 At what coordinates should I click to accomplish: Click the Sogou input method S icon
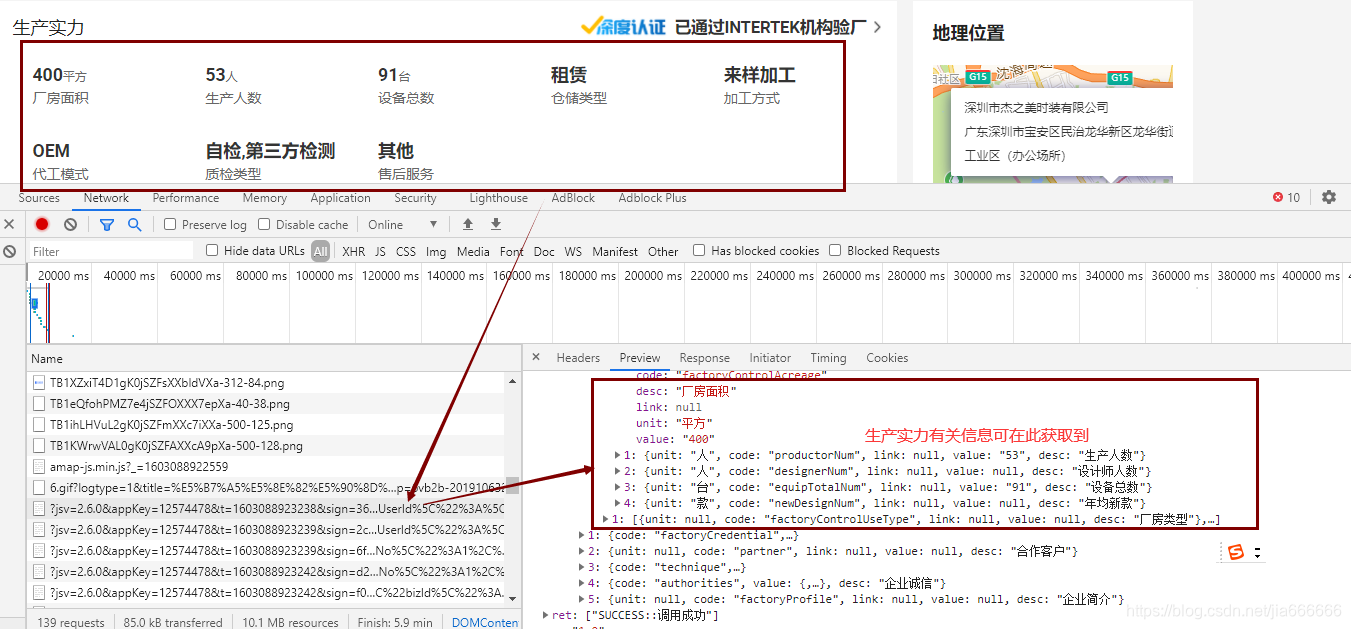click(1236, 552)
